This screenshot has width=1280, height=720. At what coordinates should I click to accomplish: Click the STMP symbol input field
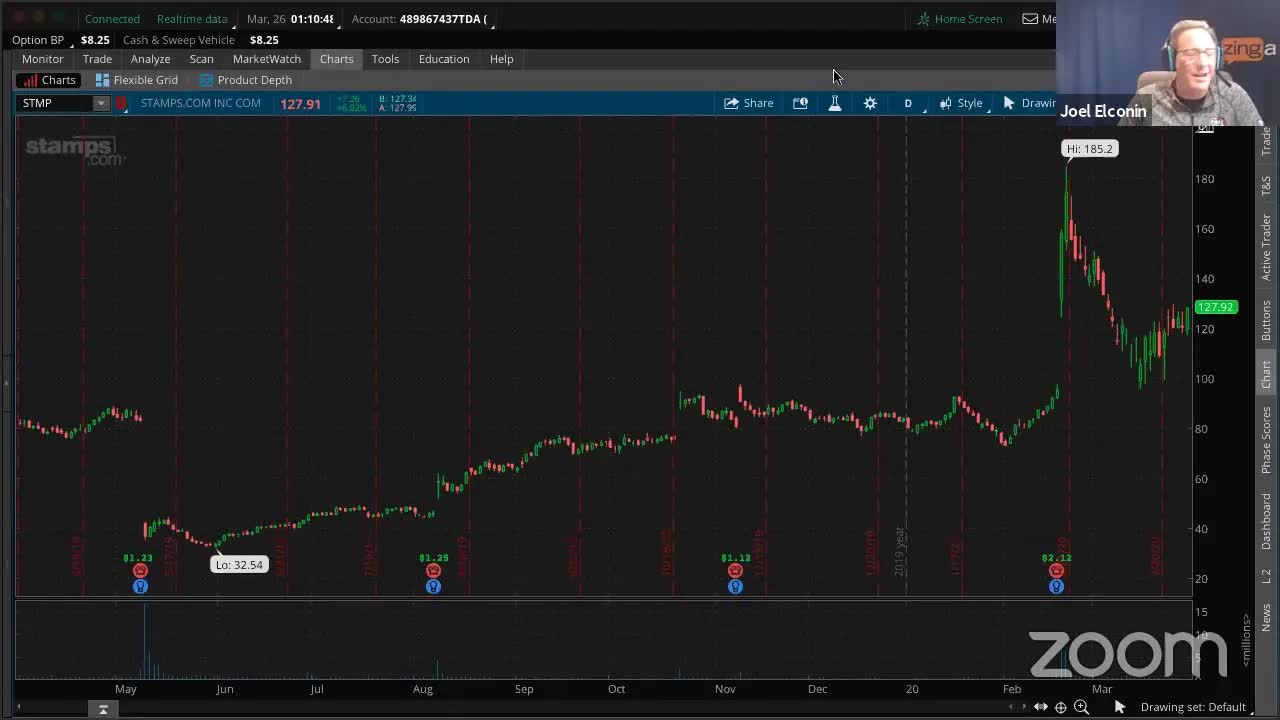[x=56, y=103]
